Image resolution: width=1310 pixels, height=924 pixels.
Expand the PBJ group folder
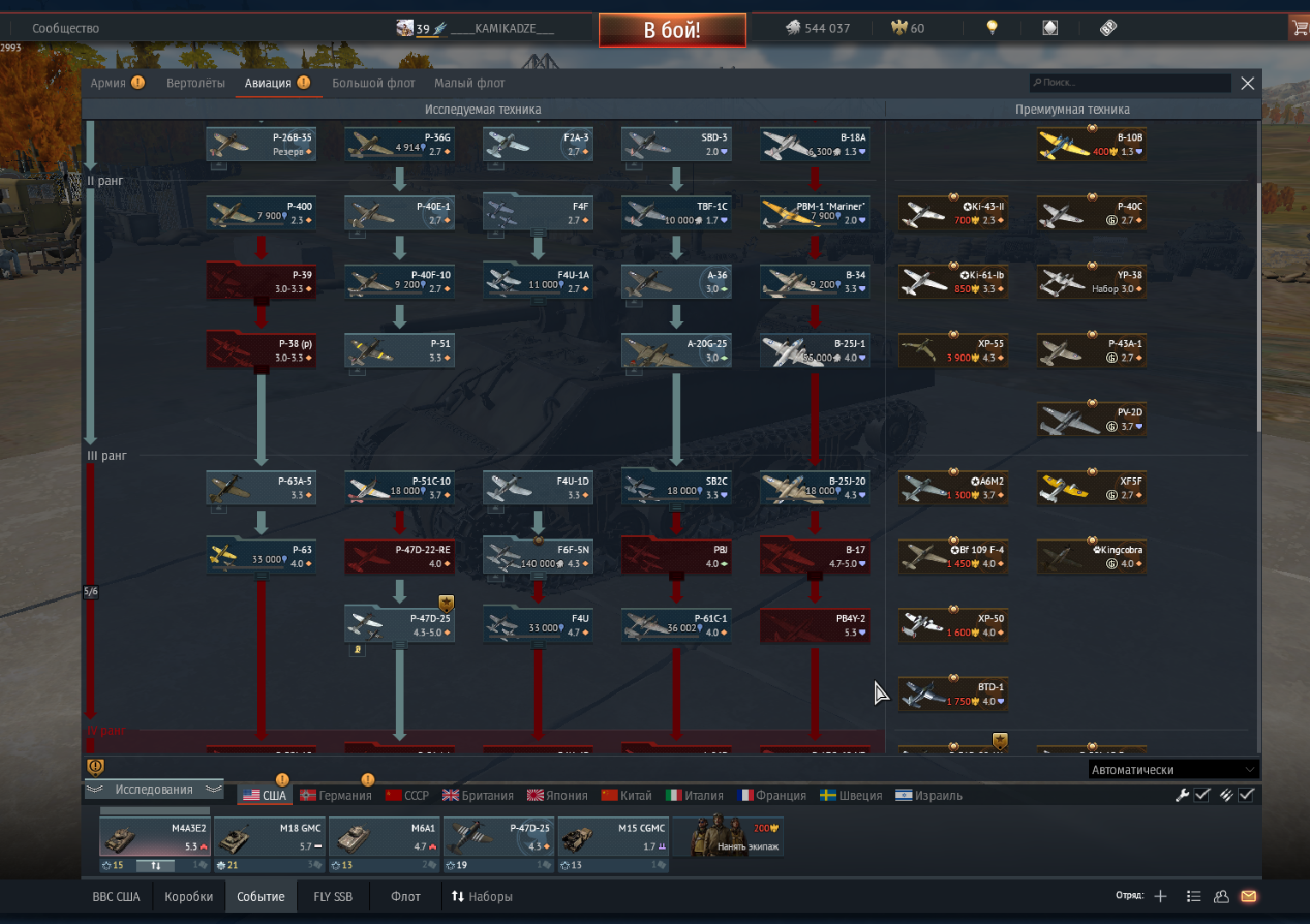coord(676,576)
